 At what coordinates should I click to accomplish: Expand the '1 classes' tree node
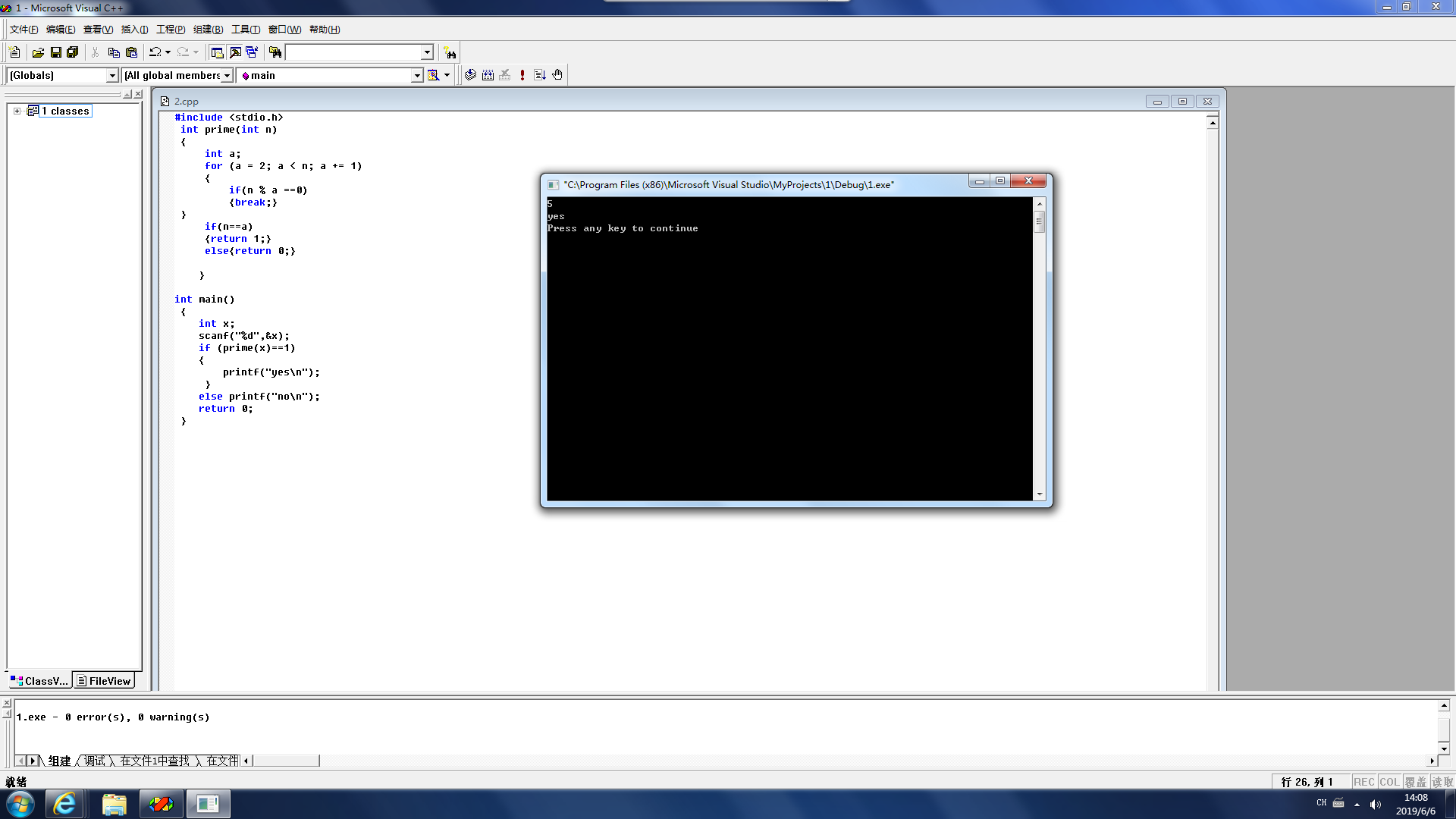pos(17,111)
